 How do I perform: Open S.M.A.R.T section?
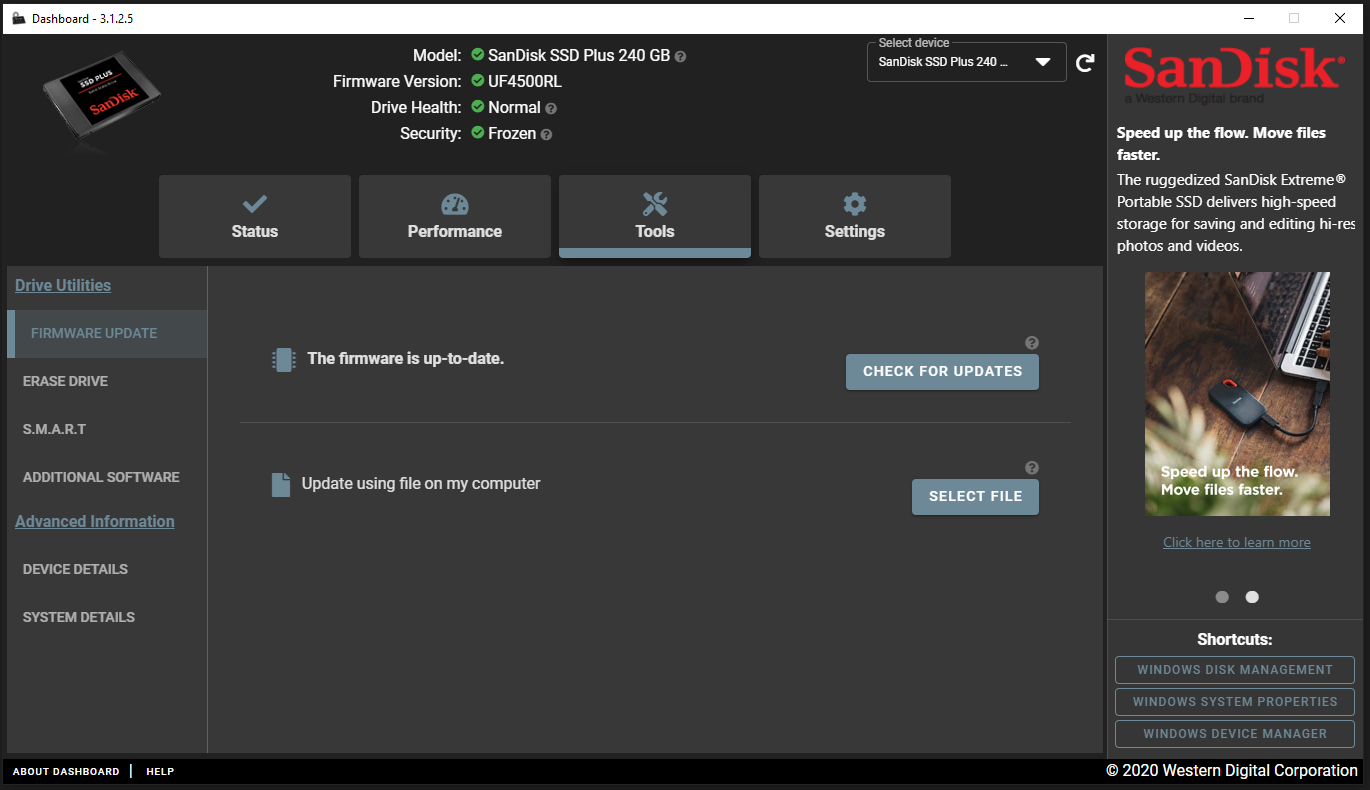point(107,429)
